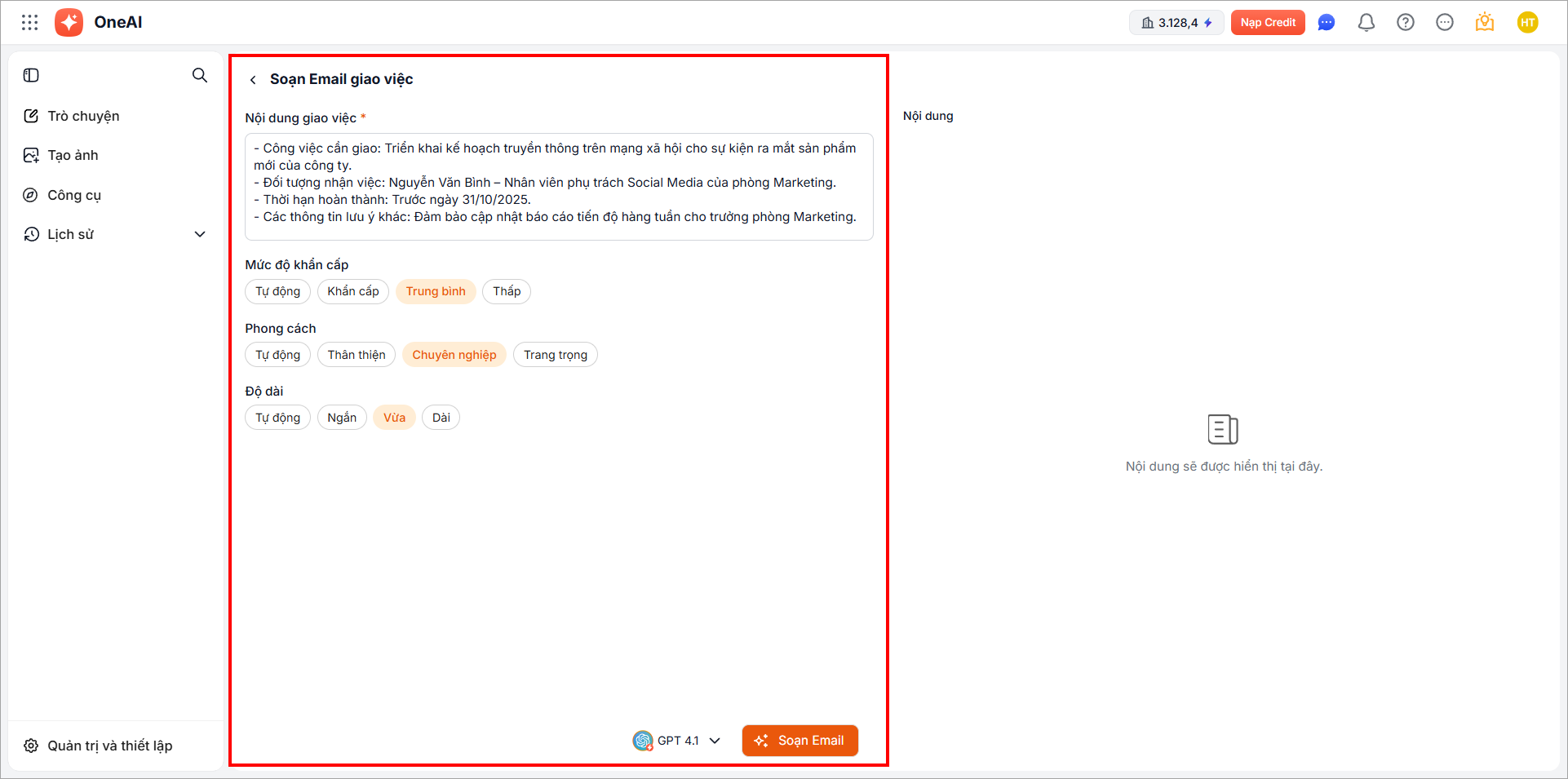Screen dimensions: 1568x779
Task: Select Vừa length
Action: [395, 418]
